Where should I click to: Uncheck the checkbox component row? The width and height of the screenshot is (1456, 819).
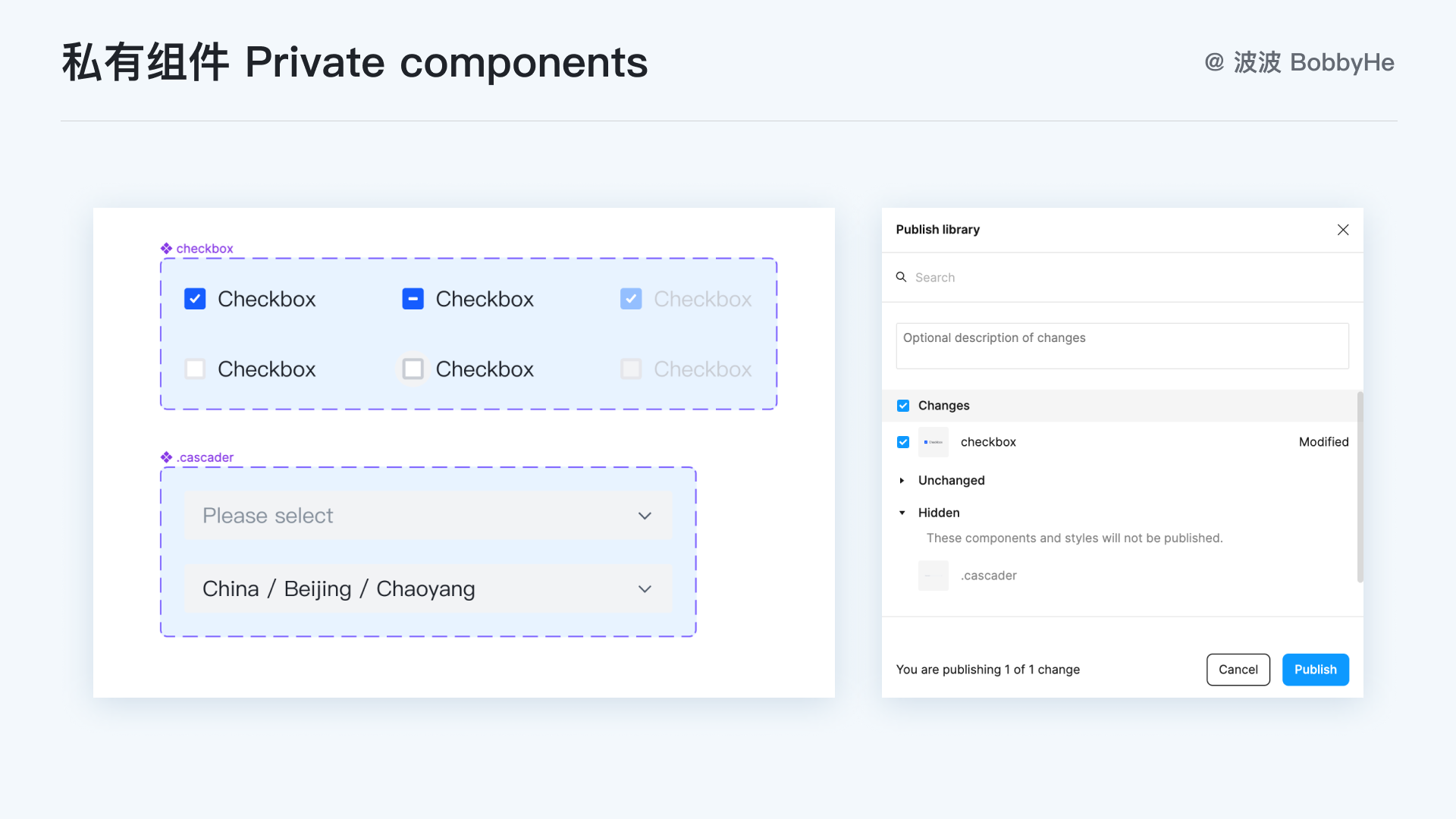click(x=903, y=442)
